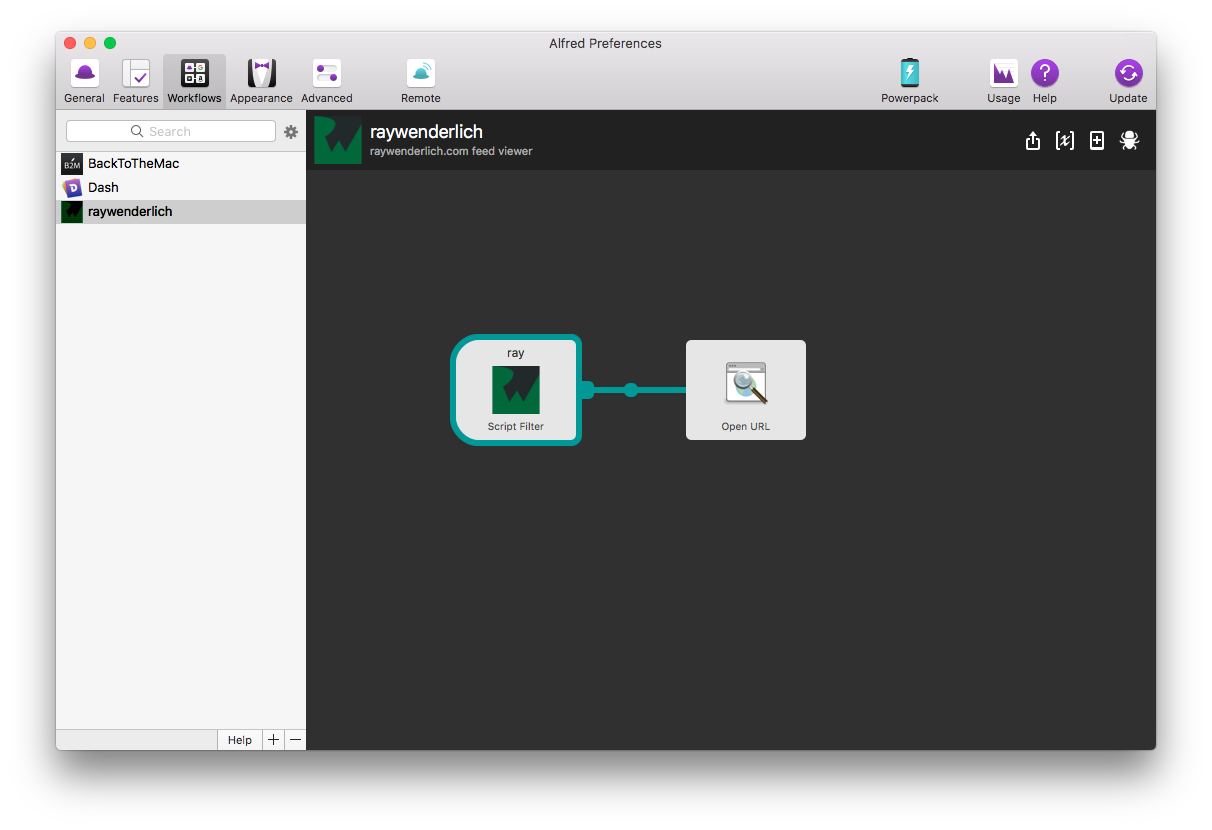Click the workflow search field
Viewport: 1212px width, 830px height.
pos(170,131)
